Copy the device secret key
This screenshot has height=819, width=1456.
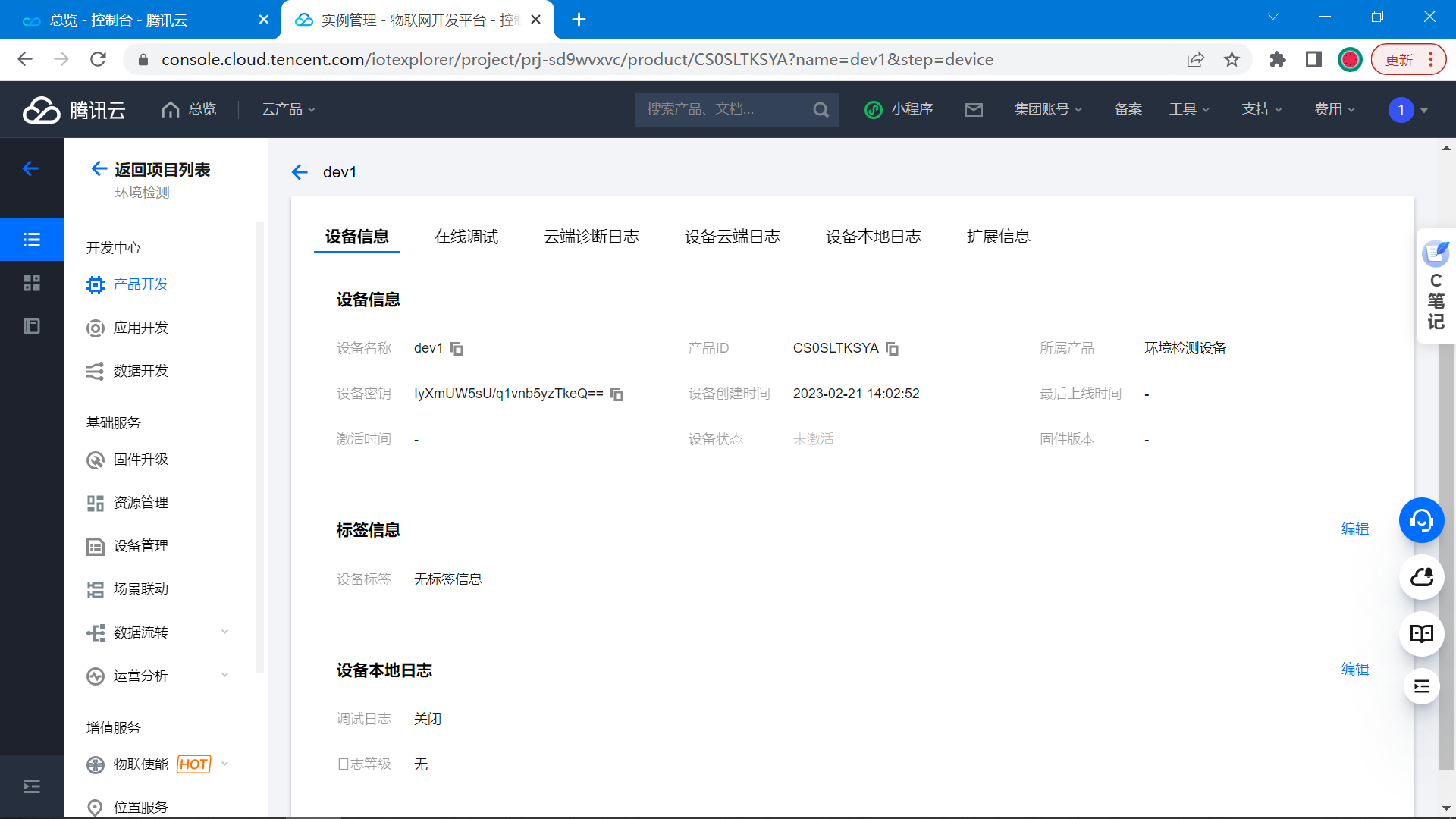(617, 394)
